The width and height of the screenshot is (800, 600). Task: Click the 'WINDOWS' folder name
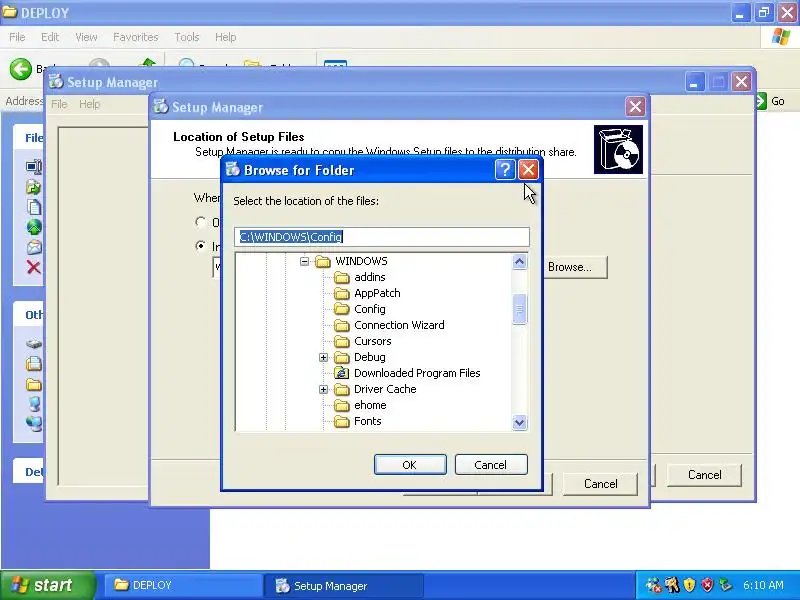361,261
